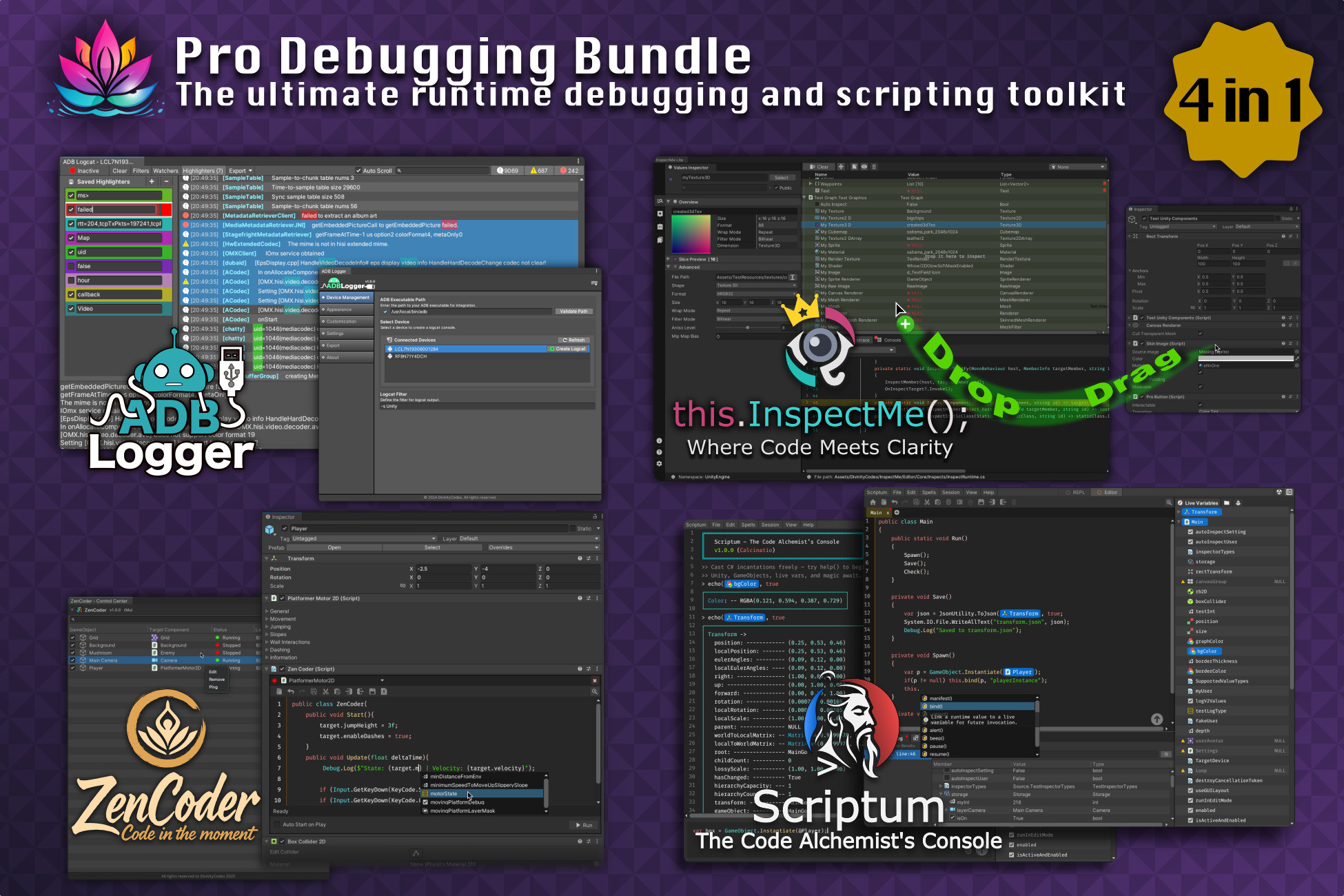Click the folder icon next to Live Variables
Screen dimensions: 1344x896
pyautogui.click(x=1228, y=502)
